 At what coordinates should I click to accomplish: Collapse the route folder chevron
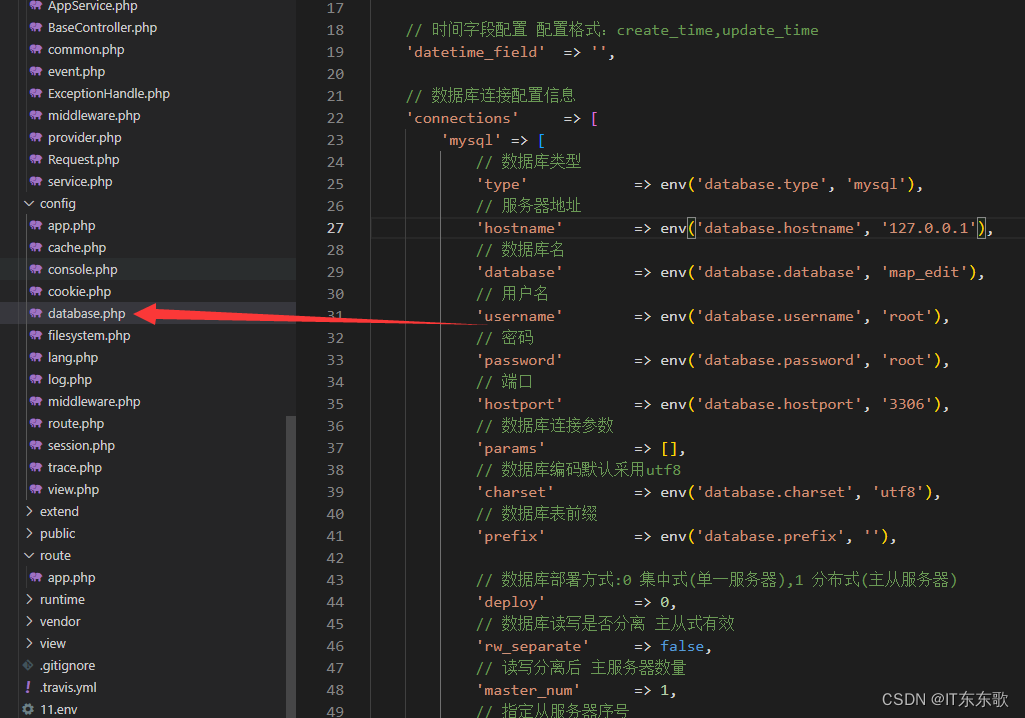click(29, 555)
